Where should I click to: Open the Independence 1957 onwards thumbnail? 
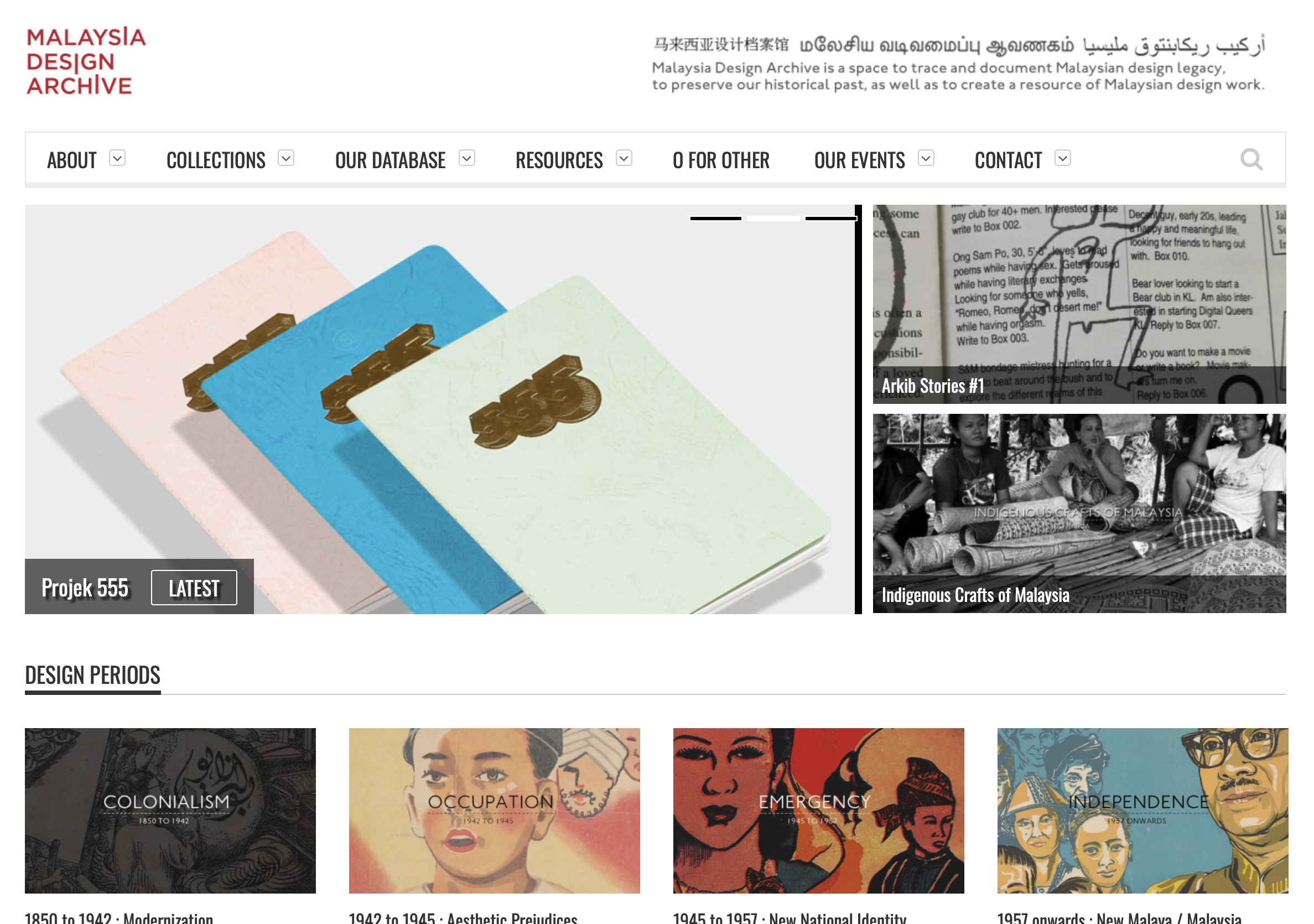coord(1142,811)
